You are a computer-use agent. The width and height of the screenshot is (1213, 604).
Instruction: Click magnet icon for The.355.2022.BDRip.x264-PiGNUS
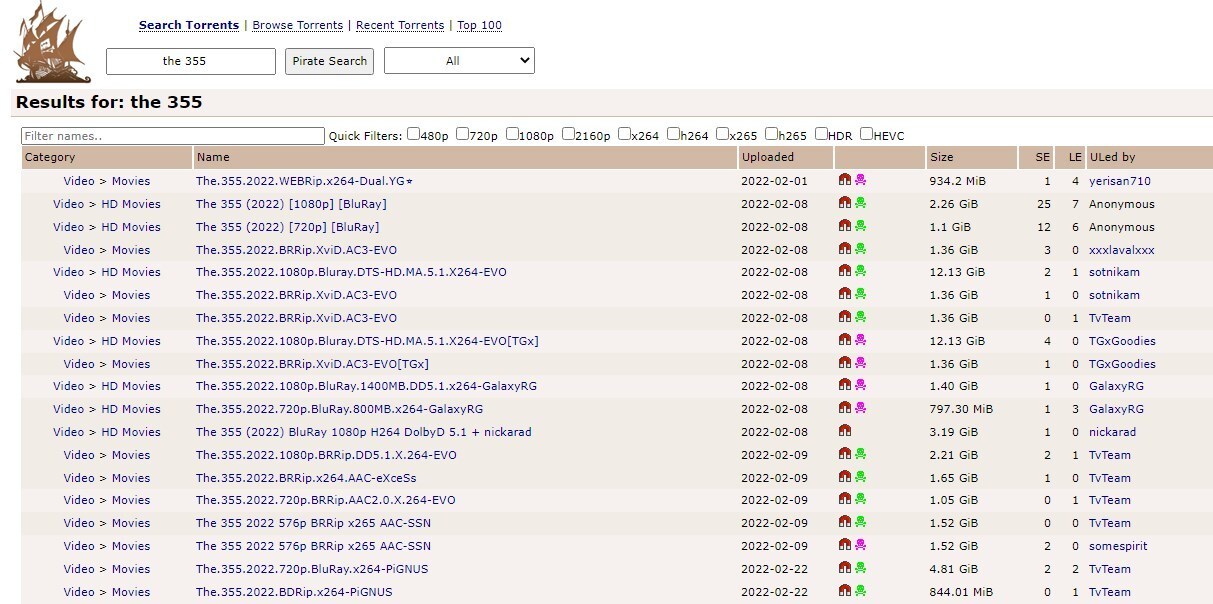844,592
